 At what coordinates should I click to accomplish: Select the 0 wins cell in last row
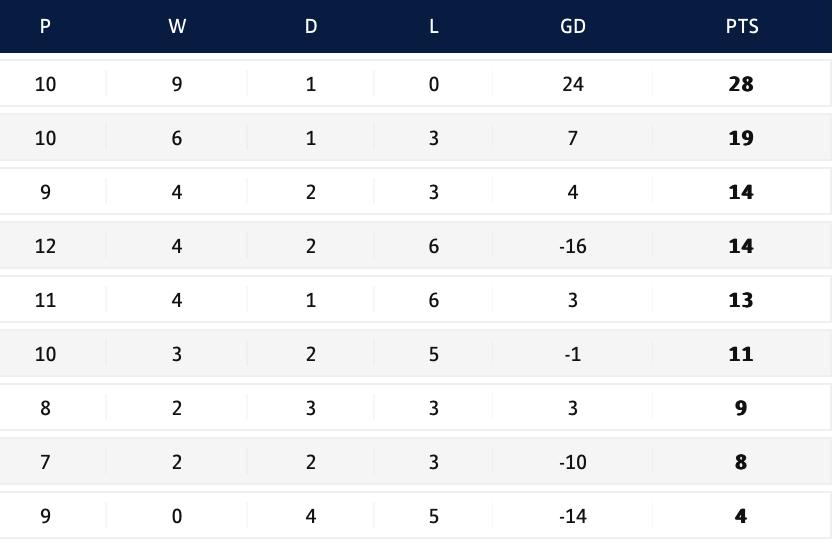[x=177, y=516]
